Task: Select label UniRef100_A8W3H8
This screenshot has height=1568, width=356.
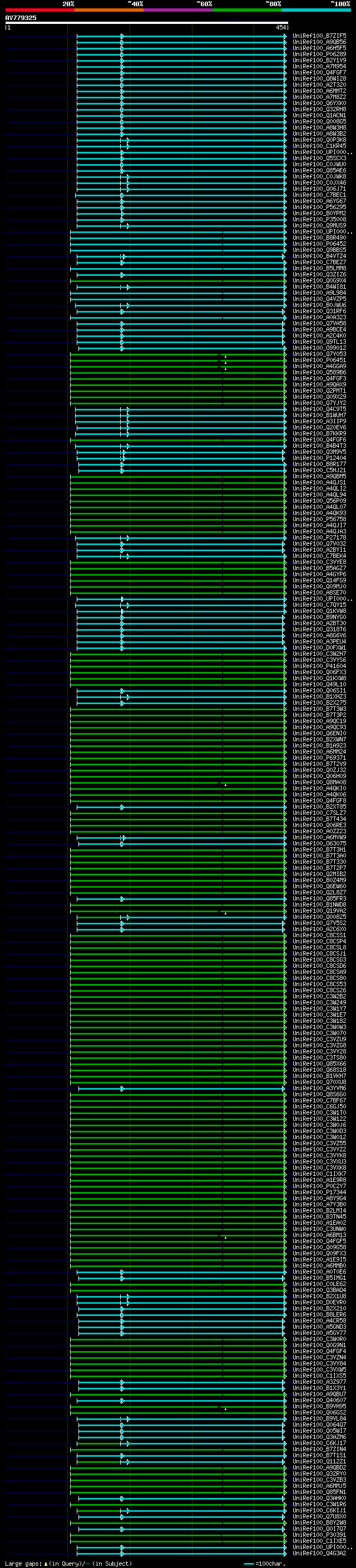Action: pos(319,127)
